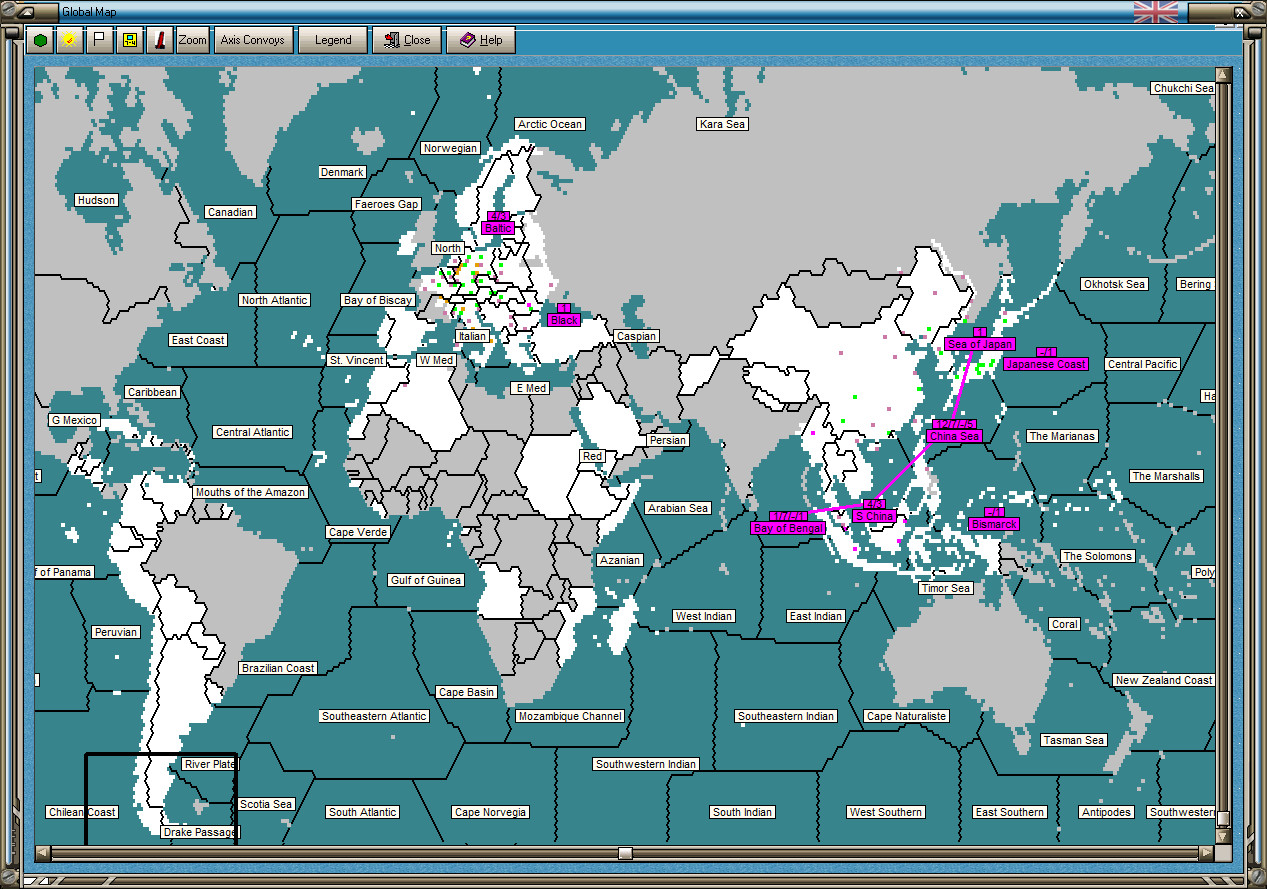The height and width of the screenshot is (889, 1267).
Task: Click the vertical scrollbar up arrow
Action: pyautogui.click(x=1223, y=75)
